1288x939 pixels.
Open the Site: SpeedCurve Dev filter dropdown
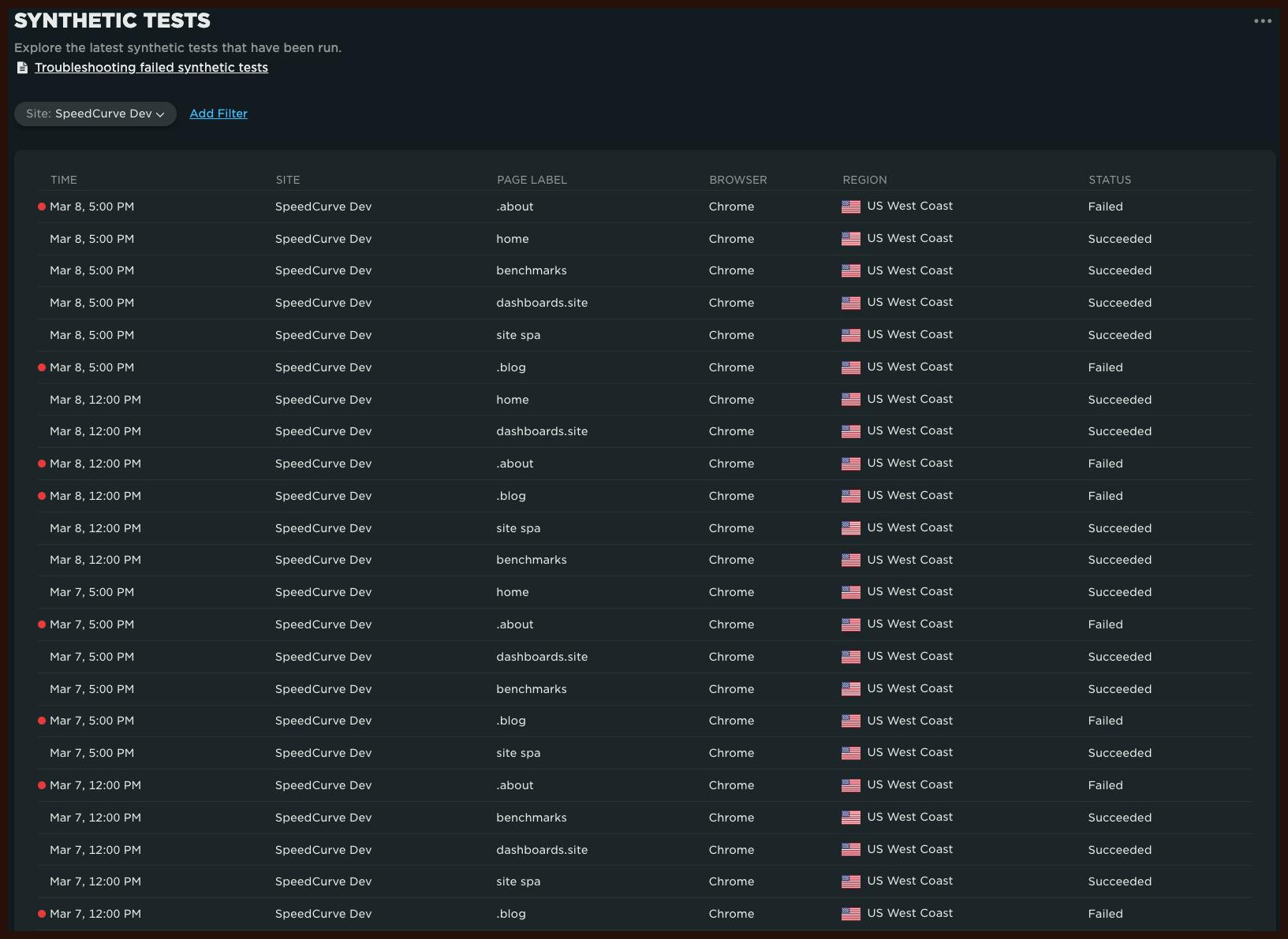pos(95,114)
